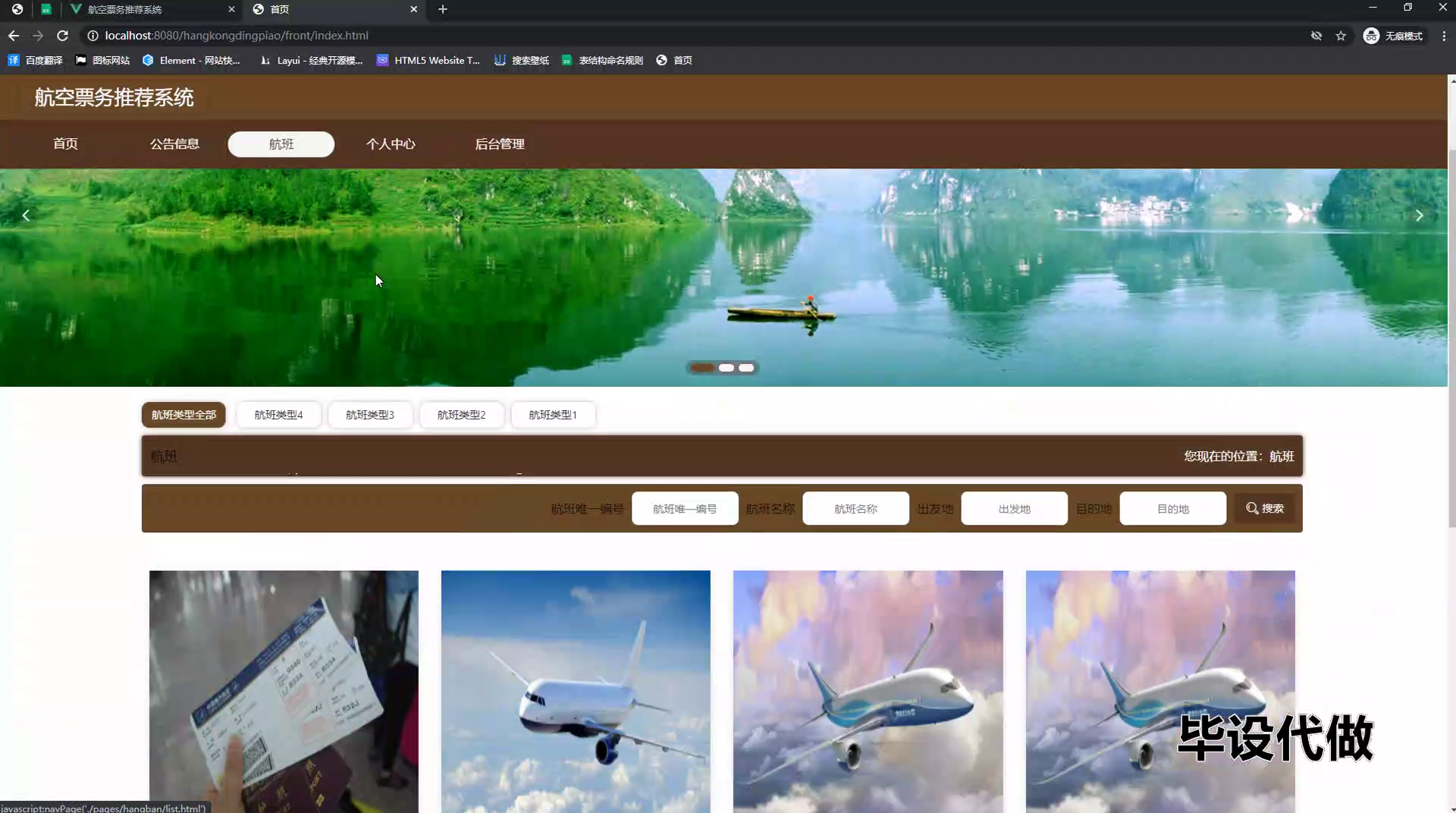Open the incognito profile indicator
Image resolution: width=1456 pixels, height=813 pixels.
coord(1394,36)
